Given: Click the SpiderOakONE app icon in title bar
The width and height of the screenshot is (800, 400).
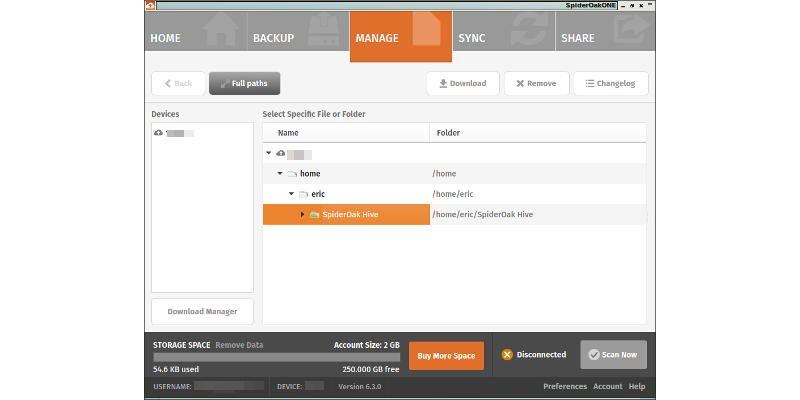Looking at the screenshot, I should (x=150, y=5).
